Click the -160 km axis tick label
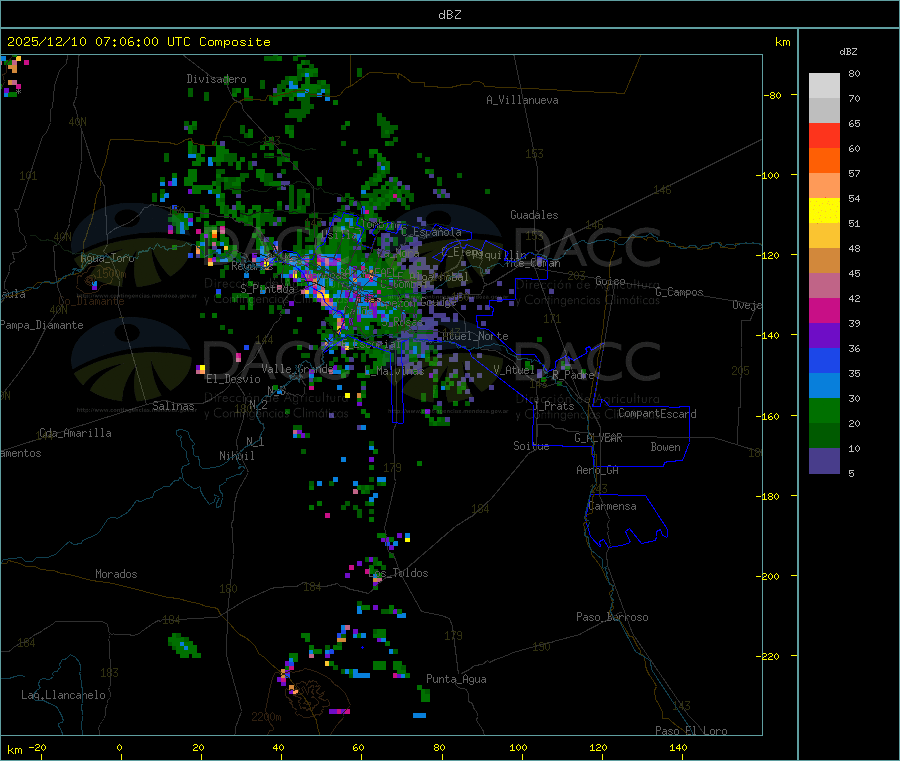 click(x=770, y=416)
